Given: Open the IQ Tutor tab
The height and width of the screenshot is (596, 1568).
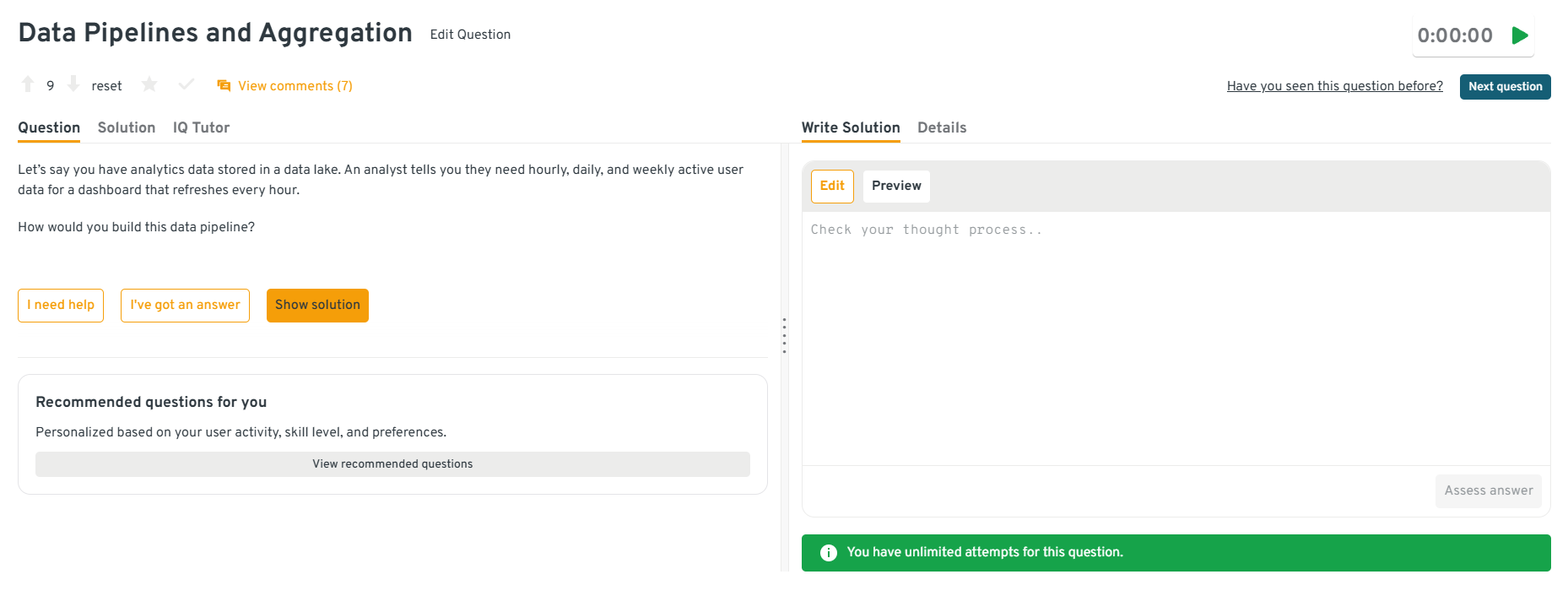Looking at the screenshot, I should pos(201,127).
